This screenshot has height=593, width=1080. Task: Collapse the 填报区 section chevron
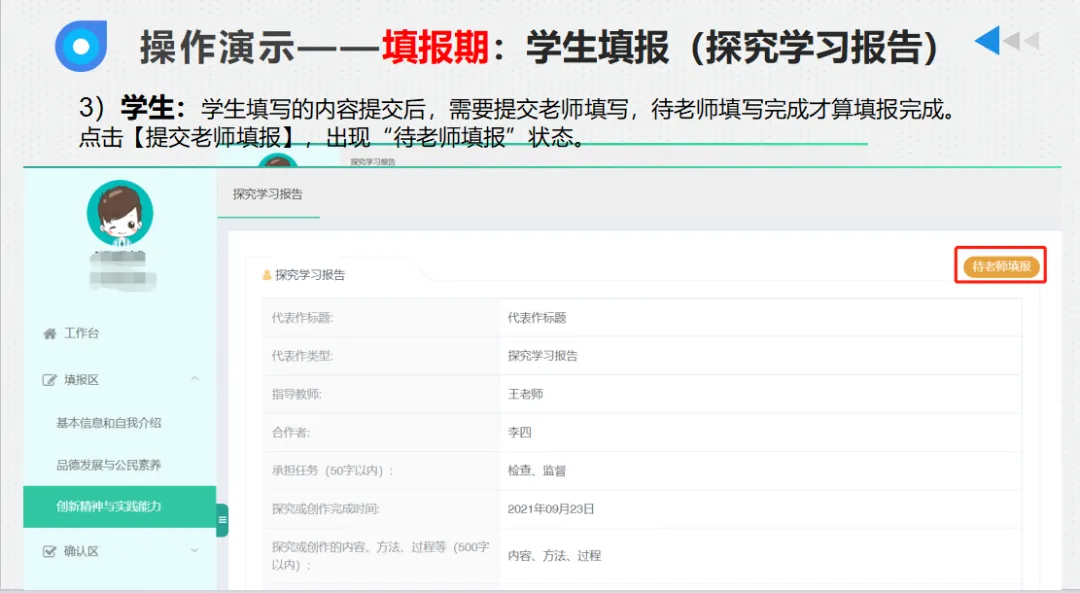point(193,378)
